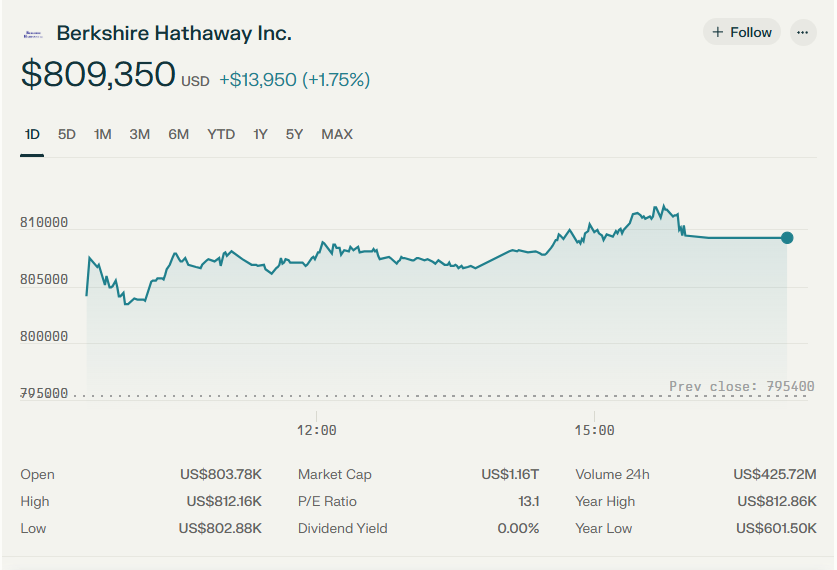
Task: Click the USD currency label
Action: click(x=195, y=82)
